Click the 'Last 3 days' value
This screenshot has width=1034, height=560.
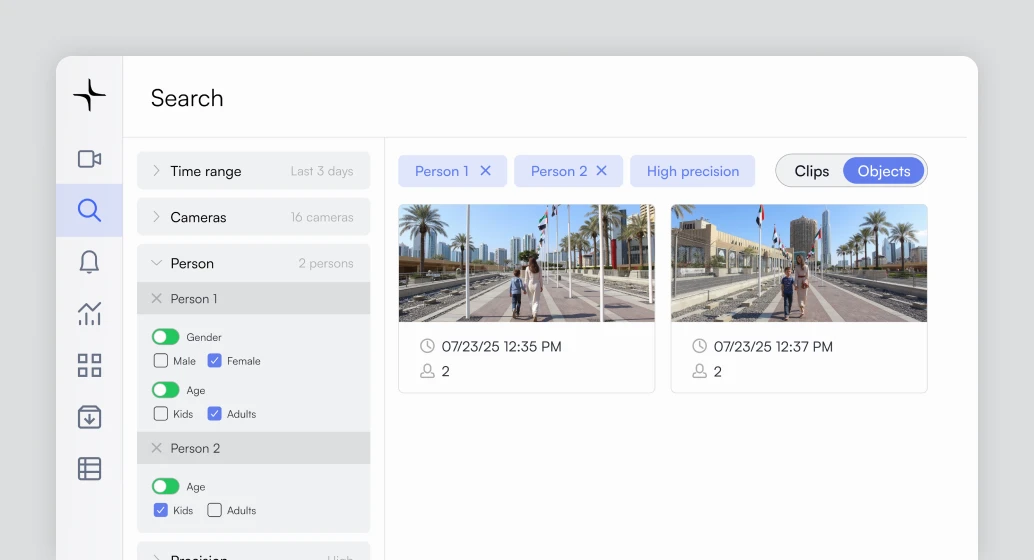pos(322,171)
